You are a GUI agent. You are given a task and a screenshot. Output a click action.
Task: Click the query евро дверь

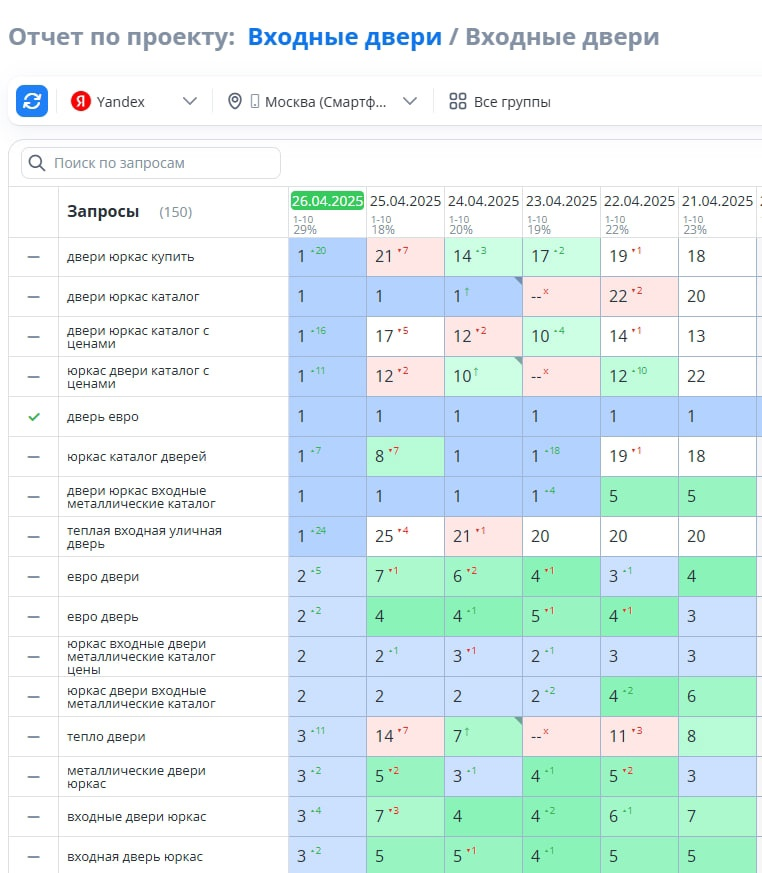pos(102,617)
